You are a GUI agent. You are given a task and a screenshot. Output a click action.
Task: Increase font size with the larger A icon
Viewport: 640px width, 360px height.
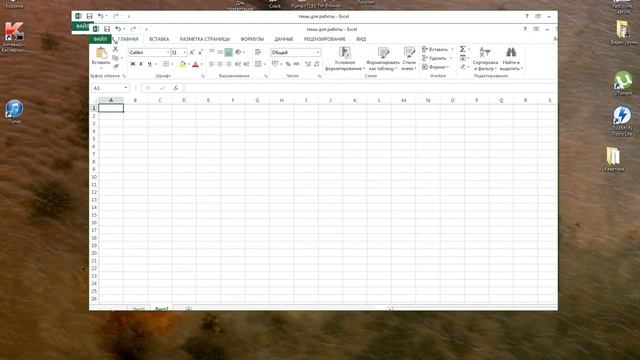click(x=192, y=53)
